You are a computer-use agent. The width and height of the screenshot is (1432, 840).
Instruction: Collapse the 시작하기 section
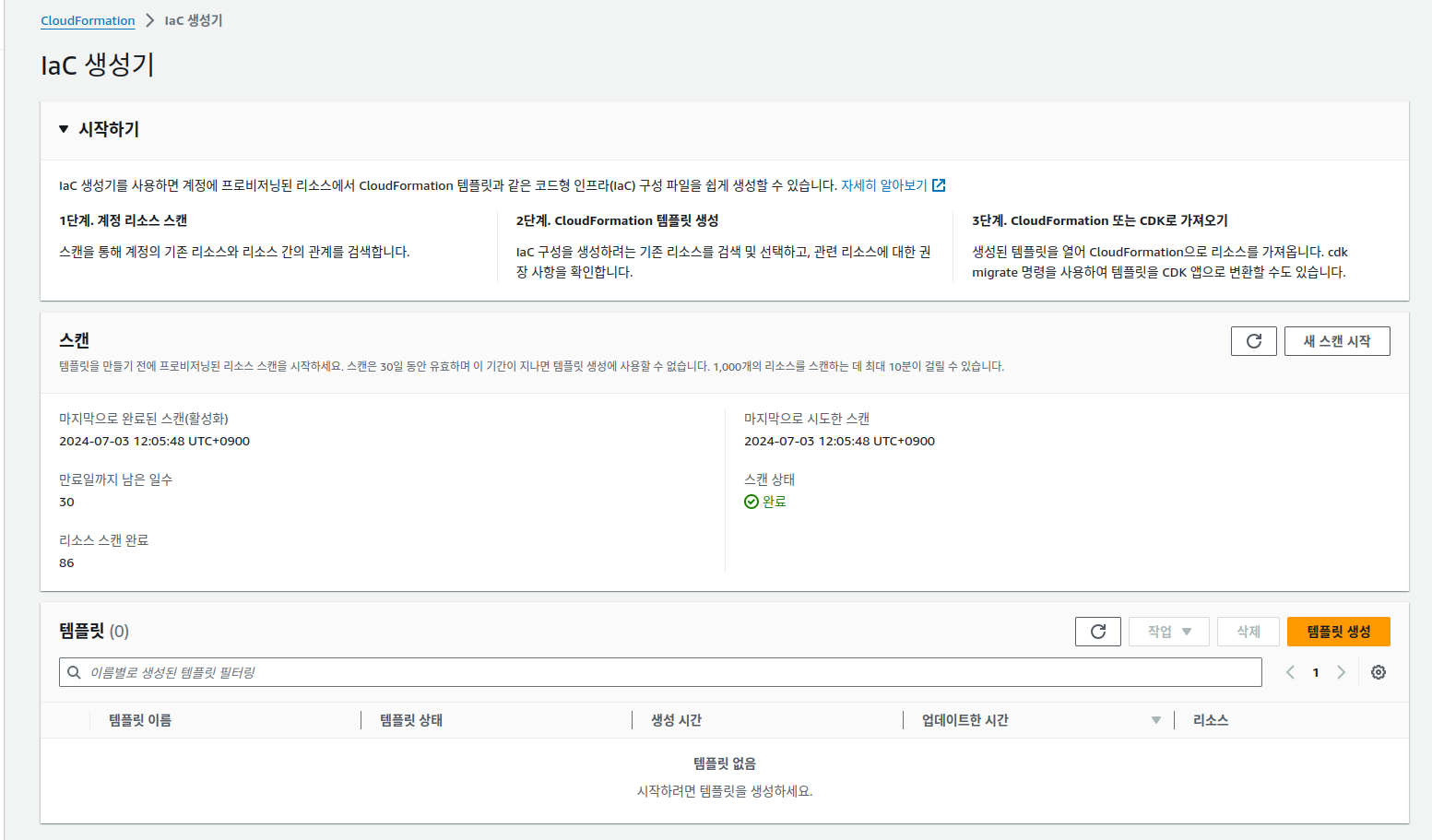click(x=64, y=129)
